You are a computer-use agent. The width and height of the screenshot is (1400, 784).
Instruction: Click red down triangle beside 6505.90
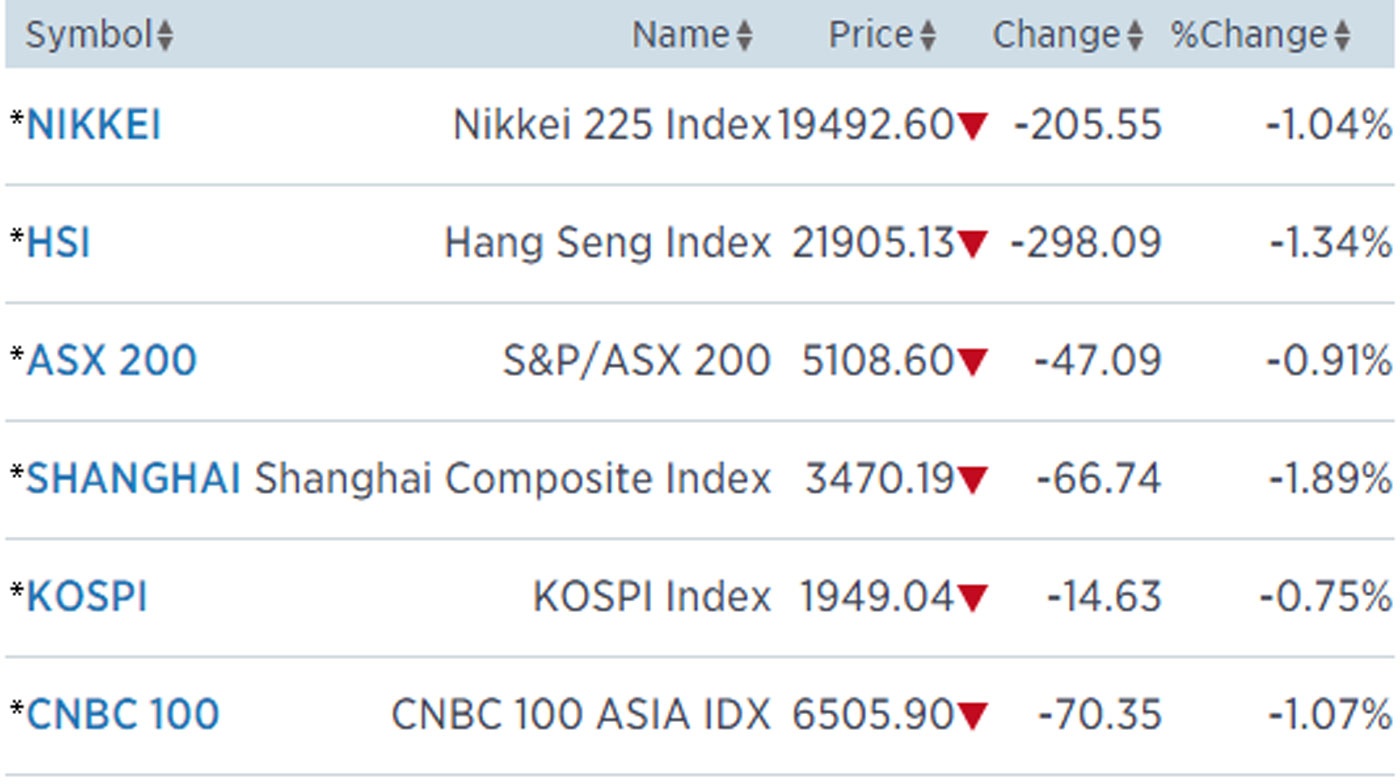972,716
